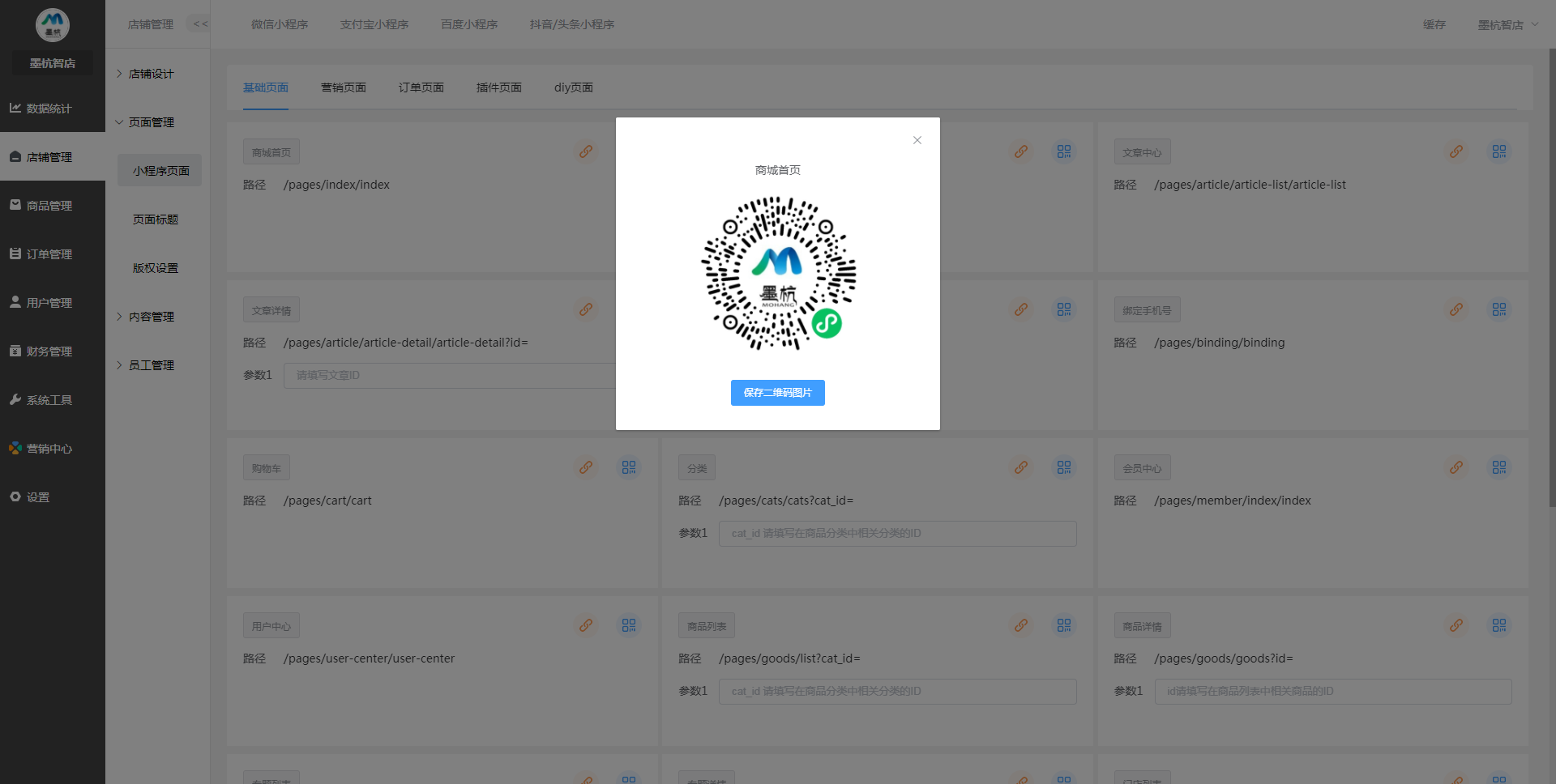
Task: Click path /pages/binding/binding
Action: pos(1220,343)
